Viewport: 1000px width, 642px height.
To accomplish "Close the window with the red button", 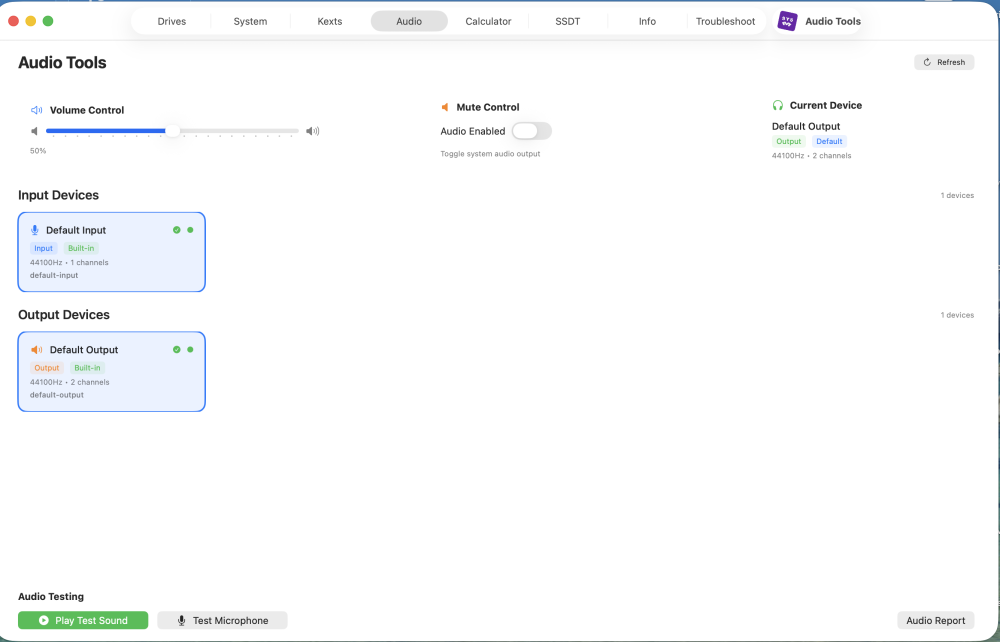I will pos(13,21).
